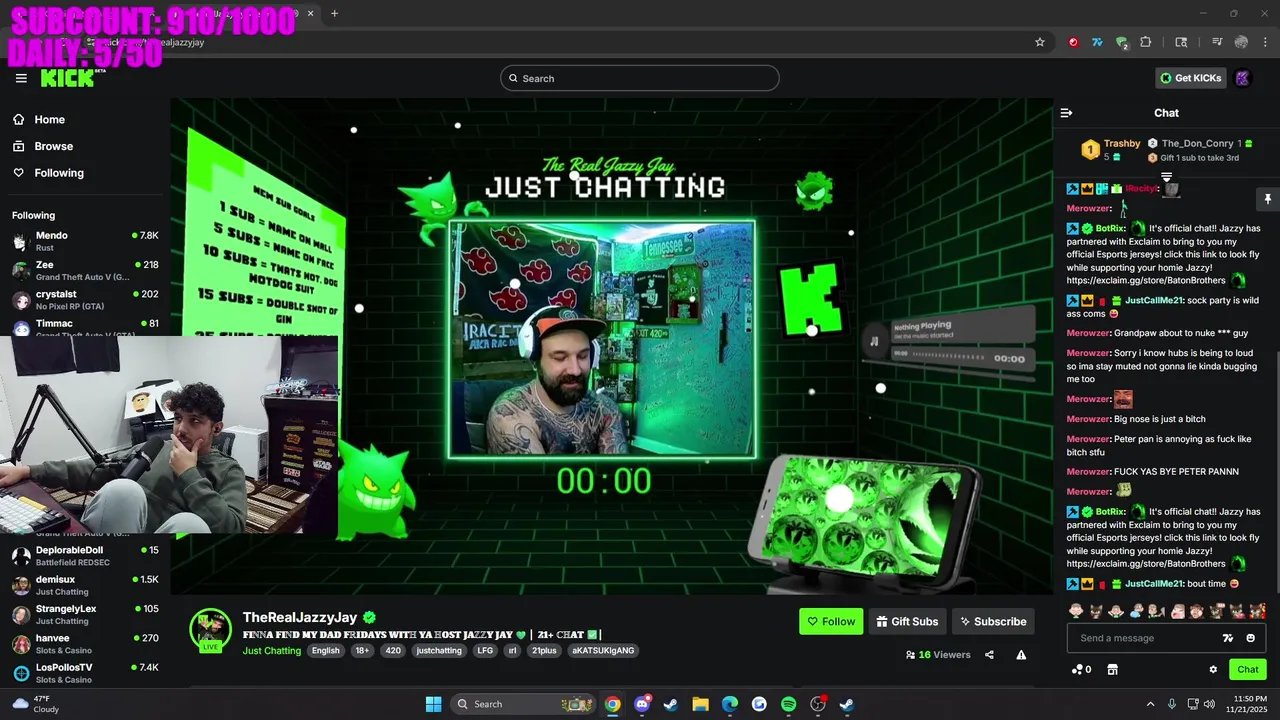The height and width of the screenshot is (720, 1280).
Task: Open the 16 Viewers list
Action: pos(938,655)
